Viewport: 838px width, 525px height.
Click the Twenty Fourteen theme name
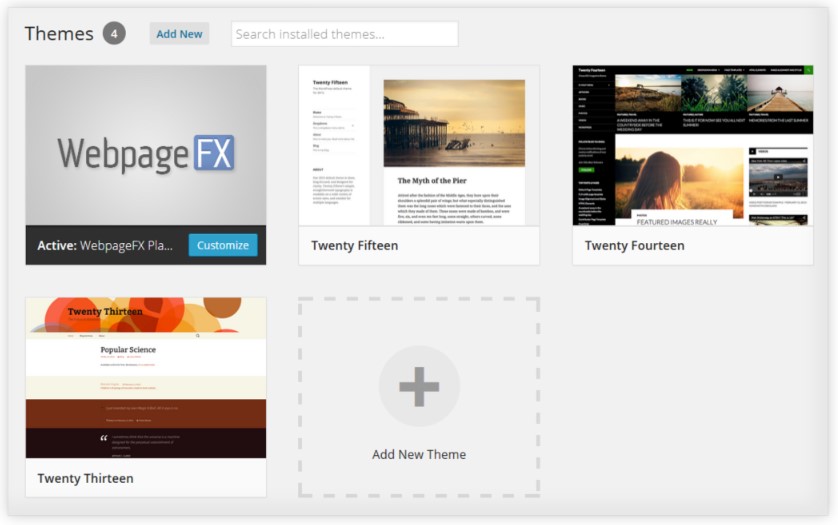point(634,245)
